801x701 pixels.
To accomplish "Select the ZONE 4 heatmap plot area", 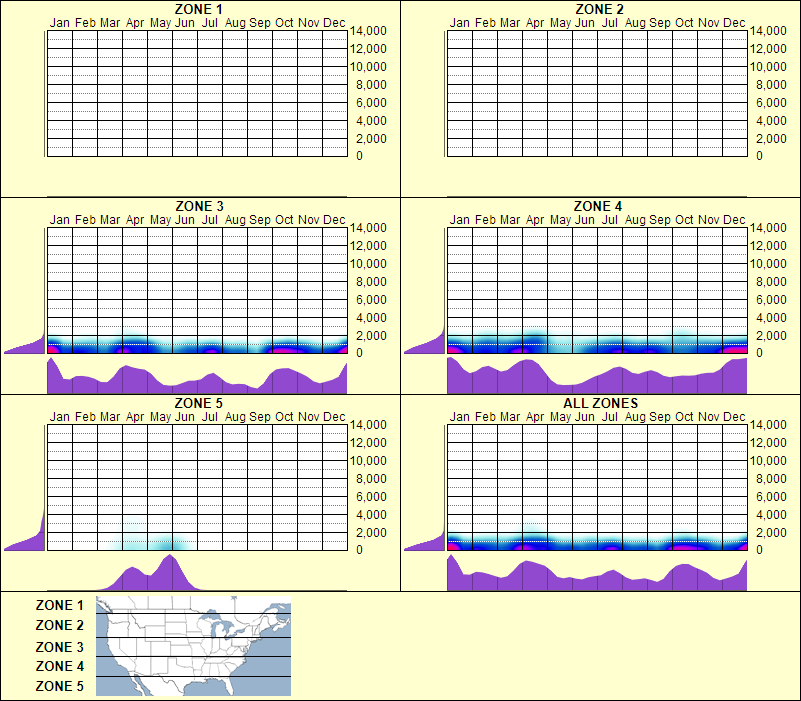I will click(597, 290).
